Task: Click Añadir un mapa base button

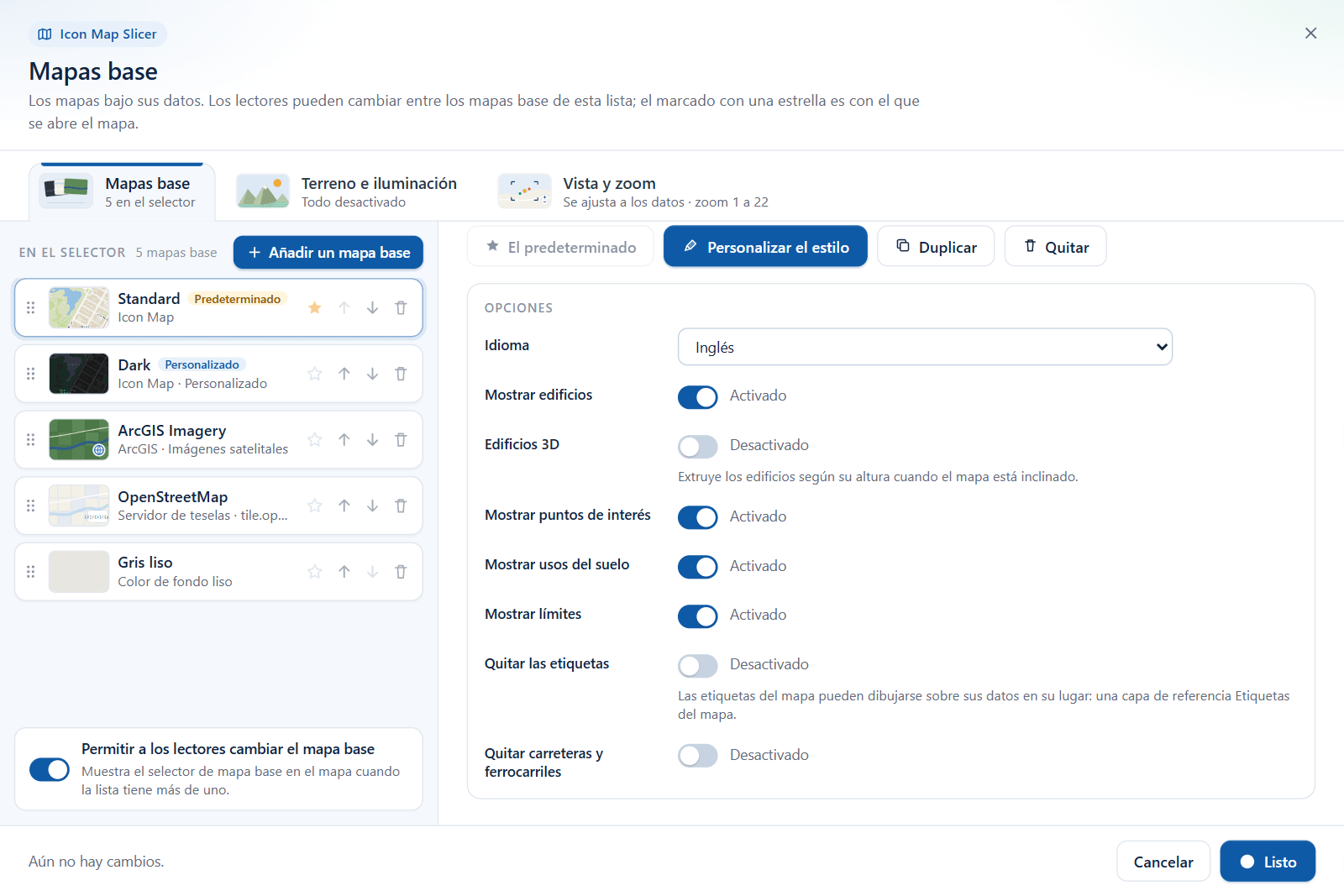Action: tap(328, 253)
